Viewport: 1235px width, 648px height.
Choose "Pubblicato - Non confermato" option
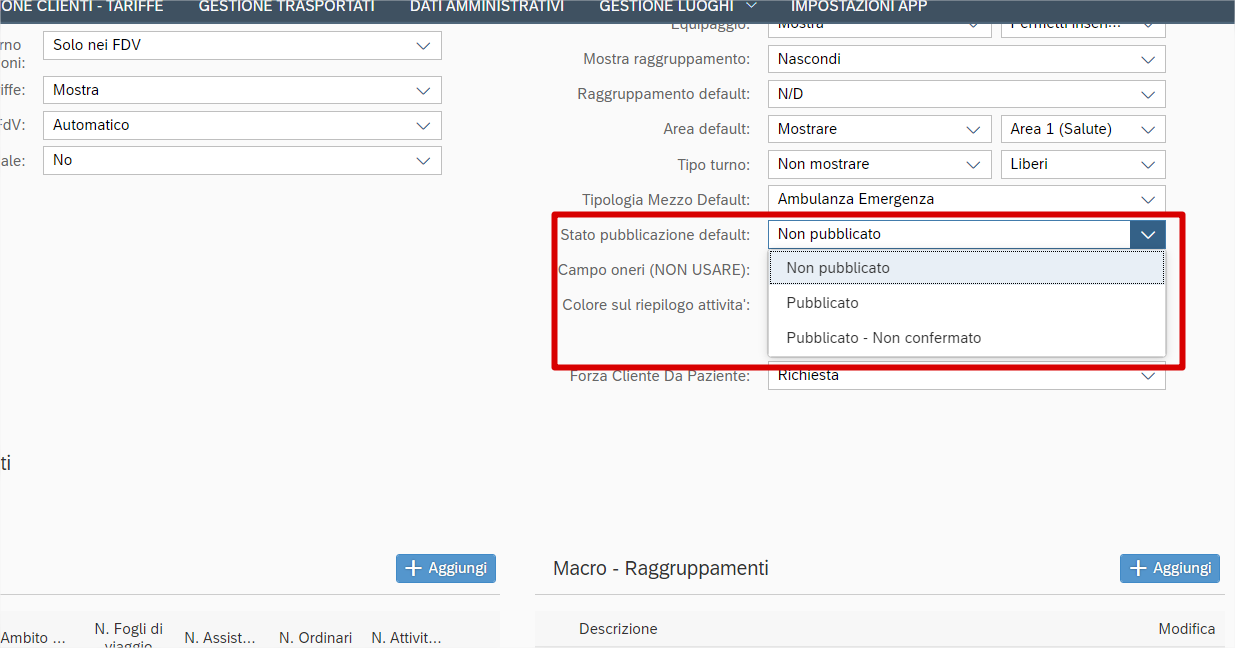tap(883, 338)
